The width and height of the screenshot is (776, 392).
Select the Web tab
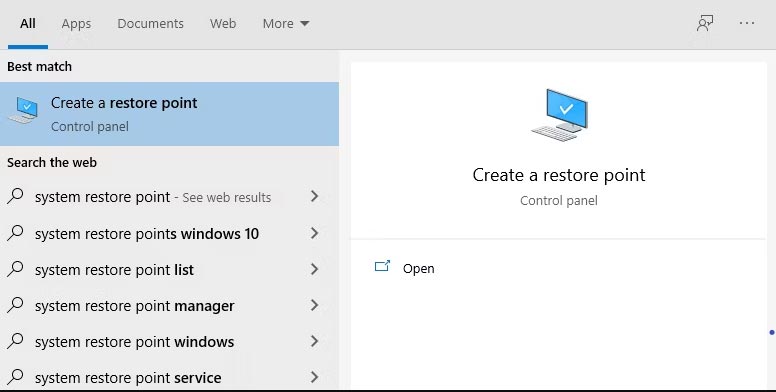(223, 24)
